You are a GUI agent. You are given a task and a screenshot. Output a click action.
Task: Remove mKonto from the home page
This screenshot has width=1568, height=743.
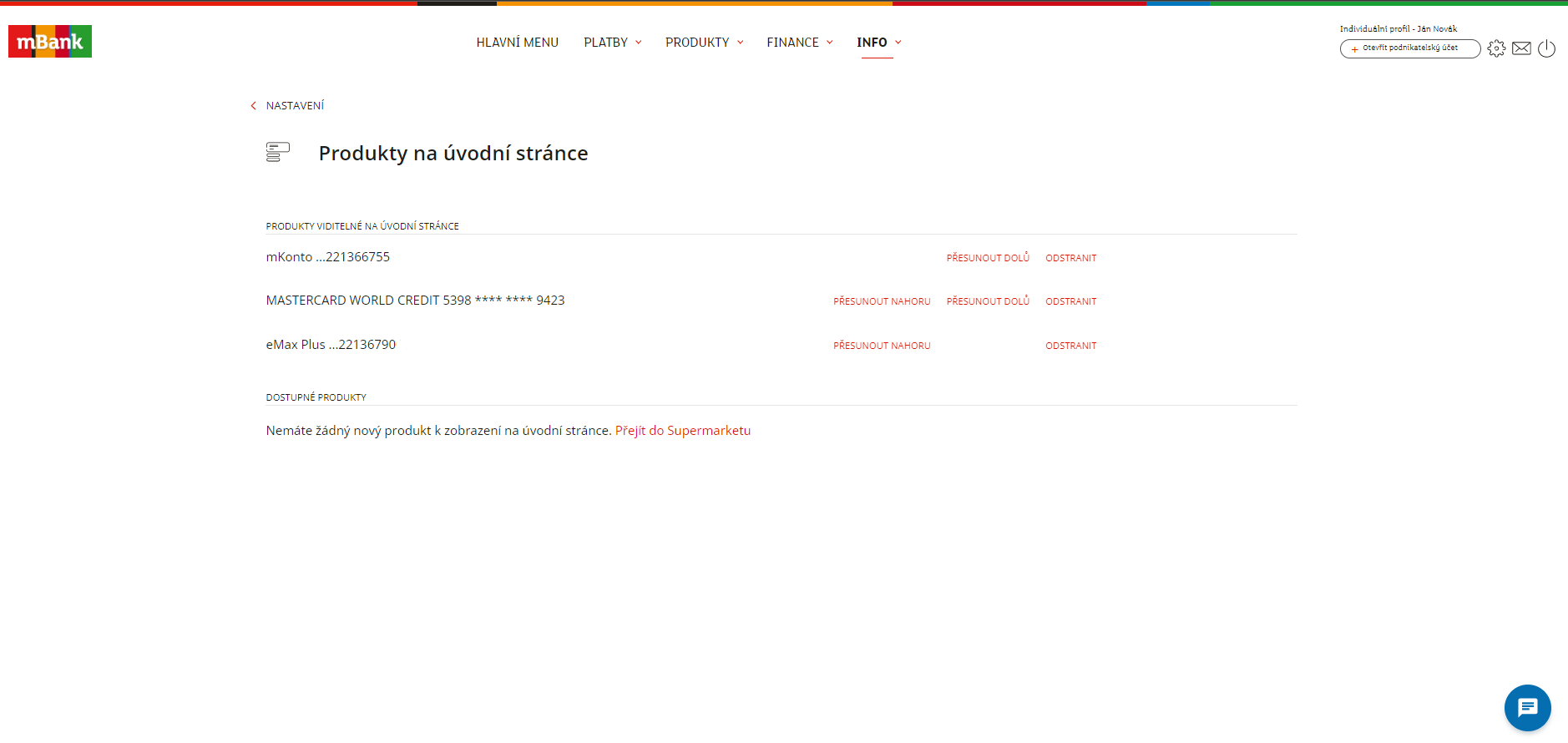coord(1070,258)
